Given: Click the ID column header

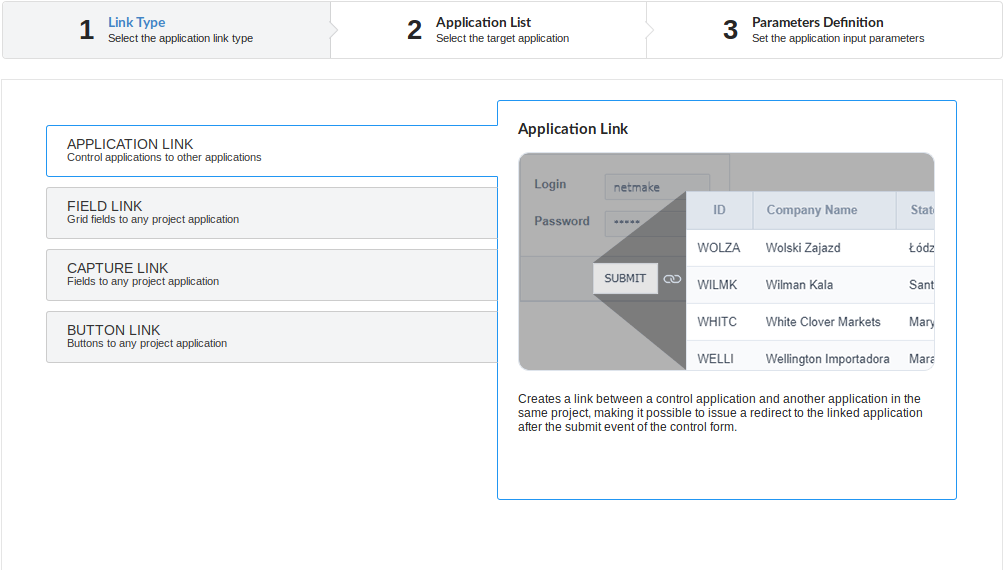Looking at the screenshot, I should click(x=719, y=210).
